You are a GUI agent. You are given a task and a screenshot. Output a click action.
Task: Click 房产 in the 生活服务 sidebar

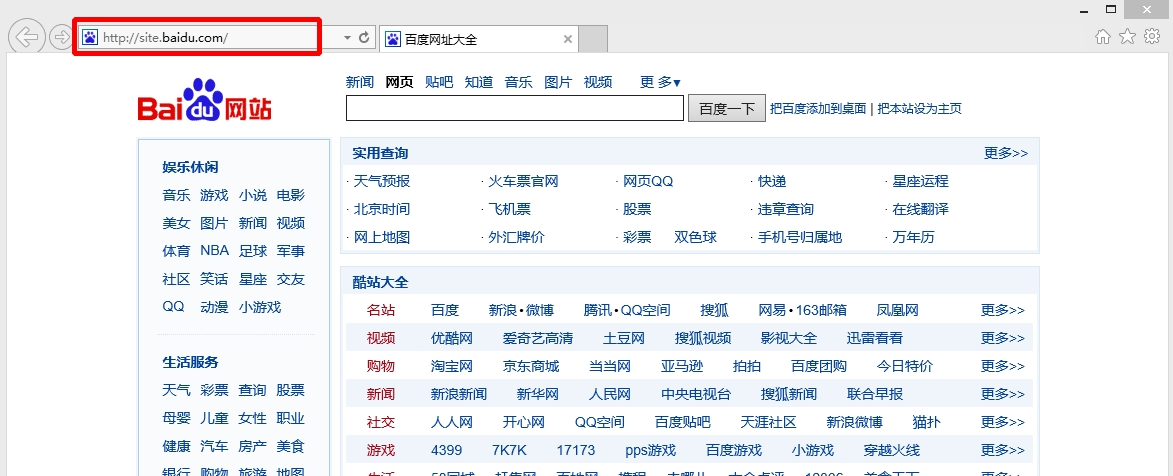pyautogui.click(x=253, y=446)
